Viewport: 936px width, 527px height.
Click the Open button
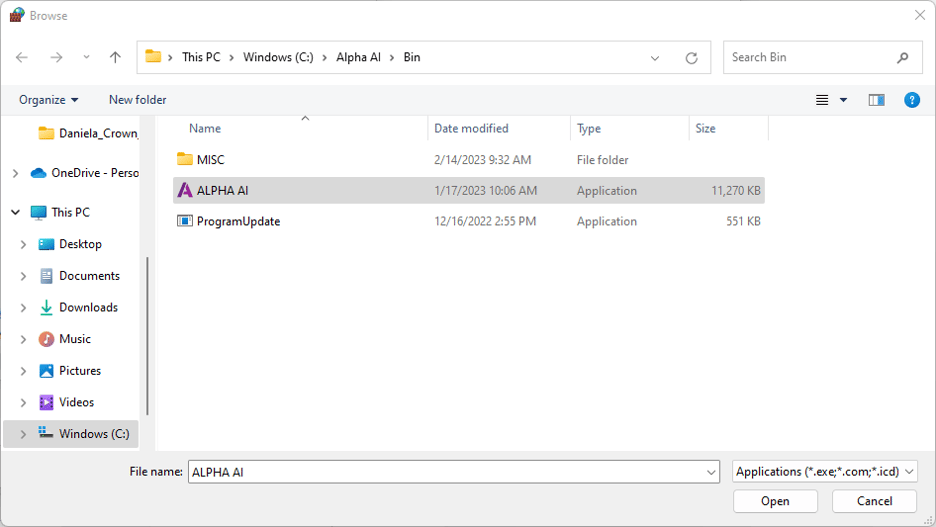775,501
